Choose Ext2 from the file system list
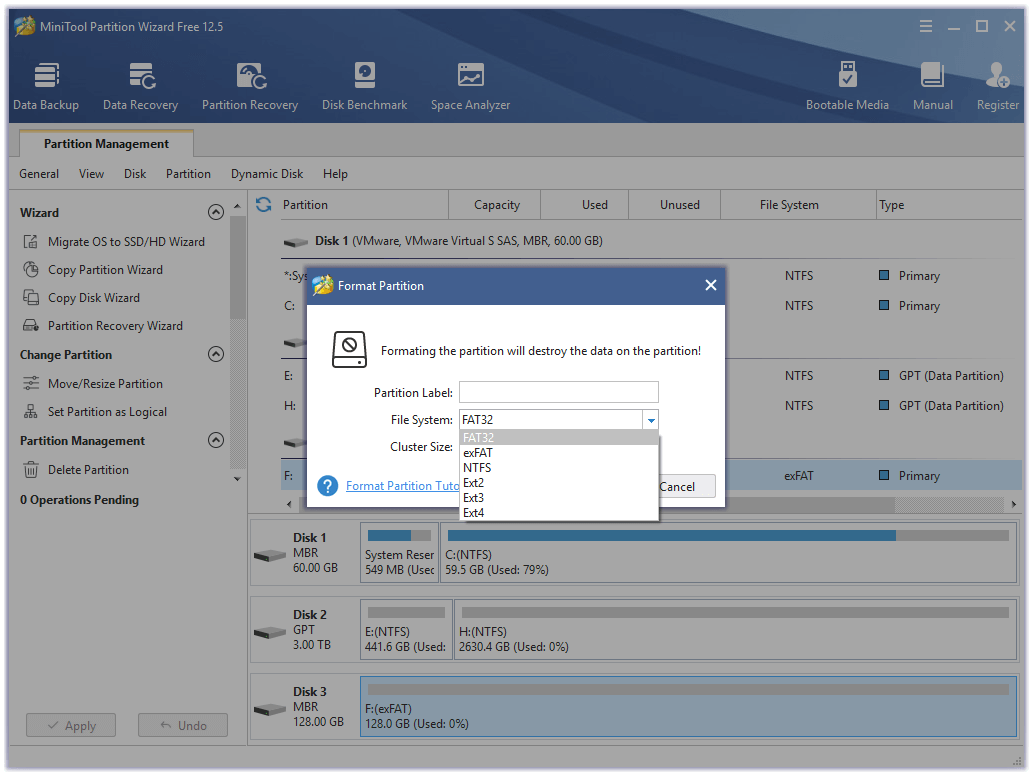Image resolution: width=1033 pixels, height=775 pixels. click(x=559, y=482)
